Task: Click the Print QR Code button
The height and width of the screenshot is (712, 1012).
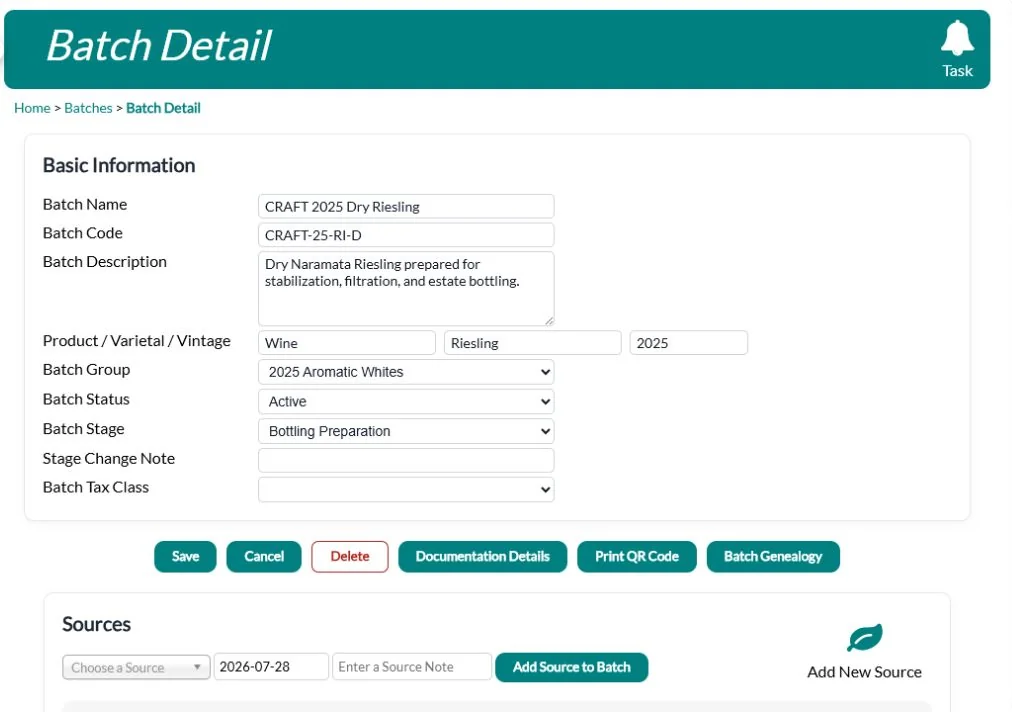Action: pos(637,556)
